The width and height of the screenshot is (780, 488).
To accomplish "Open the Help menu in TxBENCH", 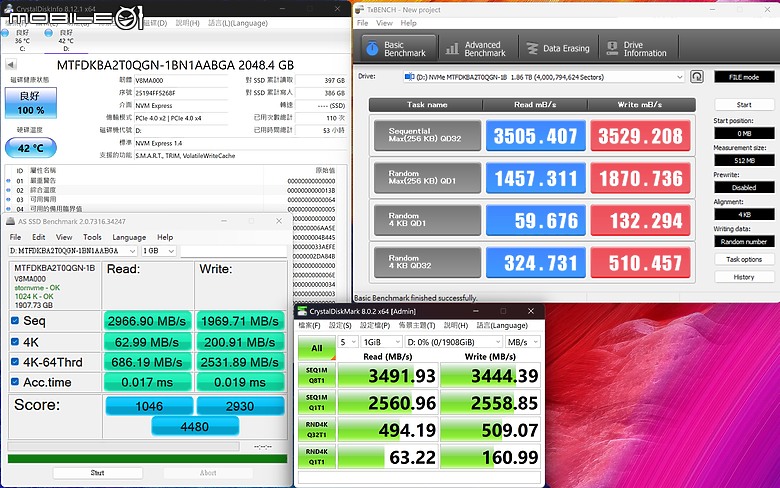I will tap(408, 23).
